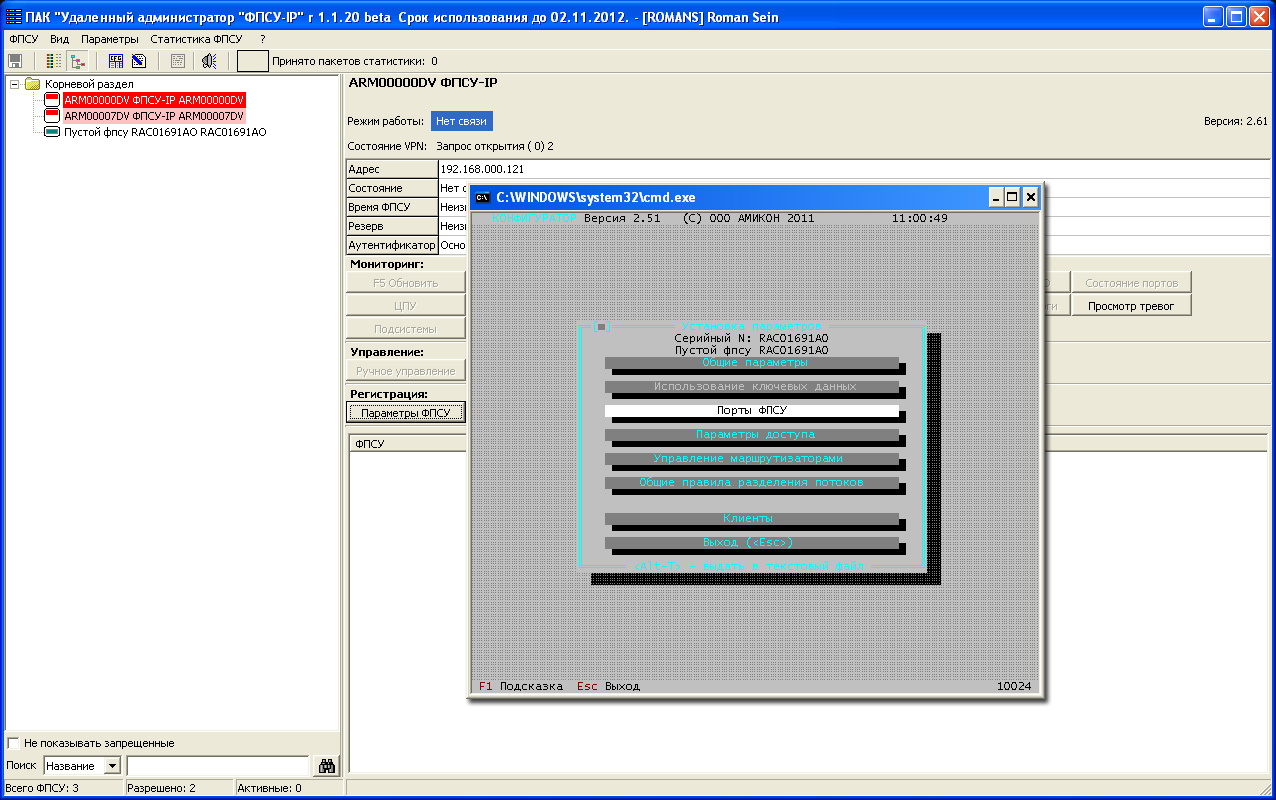Image resolution: width=1276 pixels, height=800 pixels.
Task: Click the 'Параметры ФПСУ' button
Action: [406, 413]
